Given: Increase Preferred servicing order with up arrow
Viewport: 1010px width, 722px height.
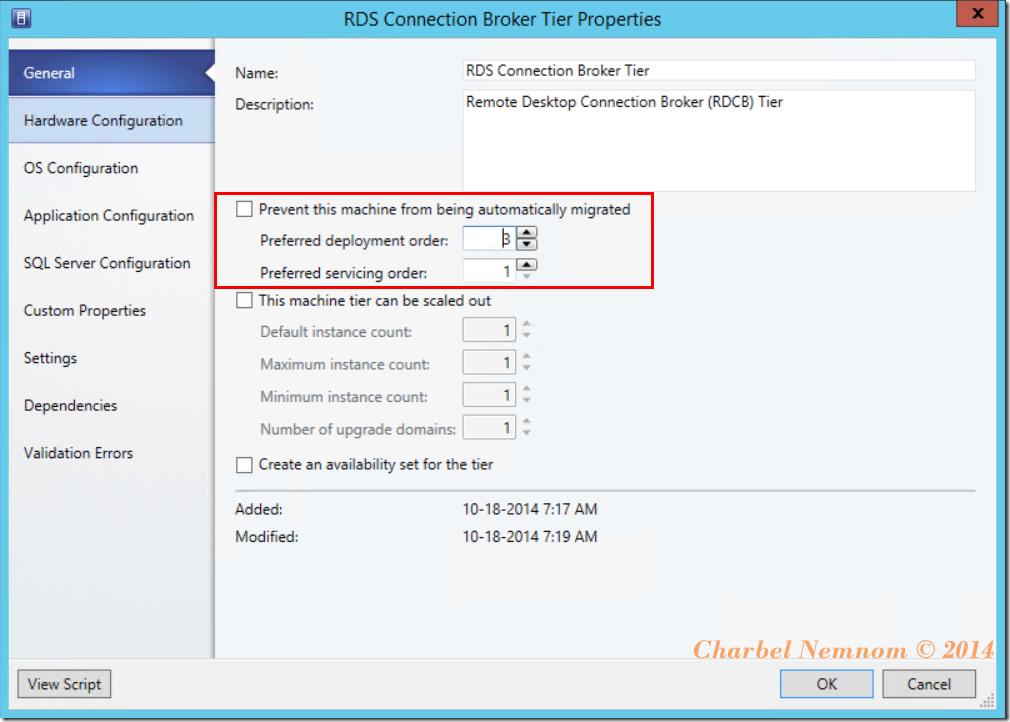Looking at the screenshot, I should pyautogui.click(x=527, y=265).
